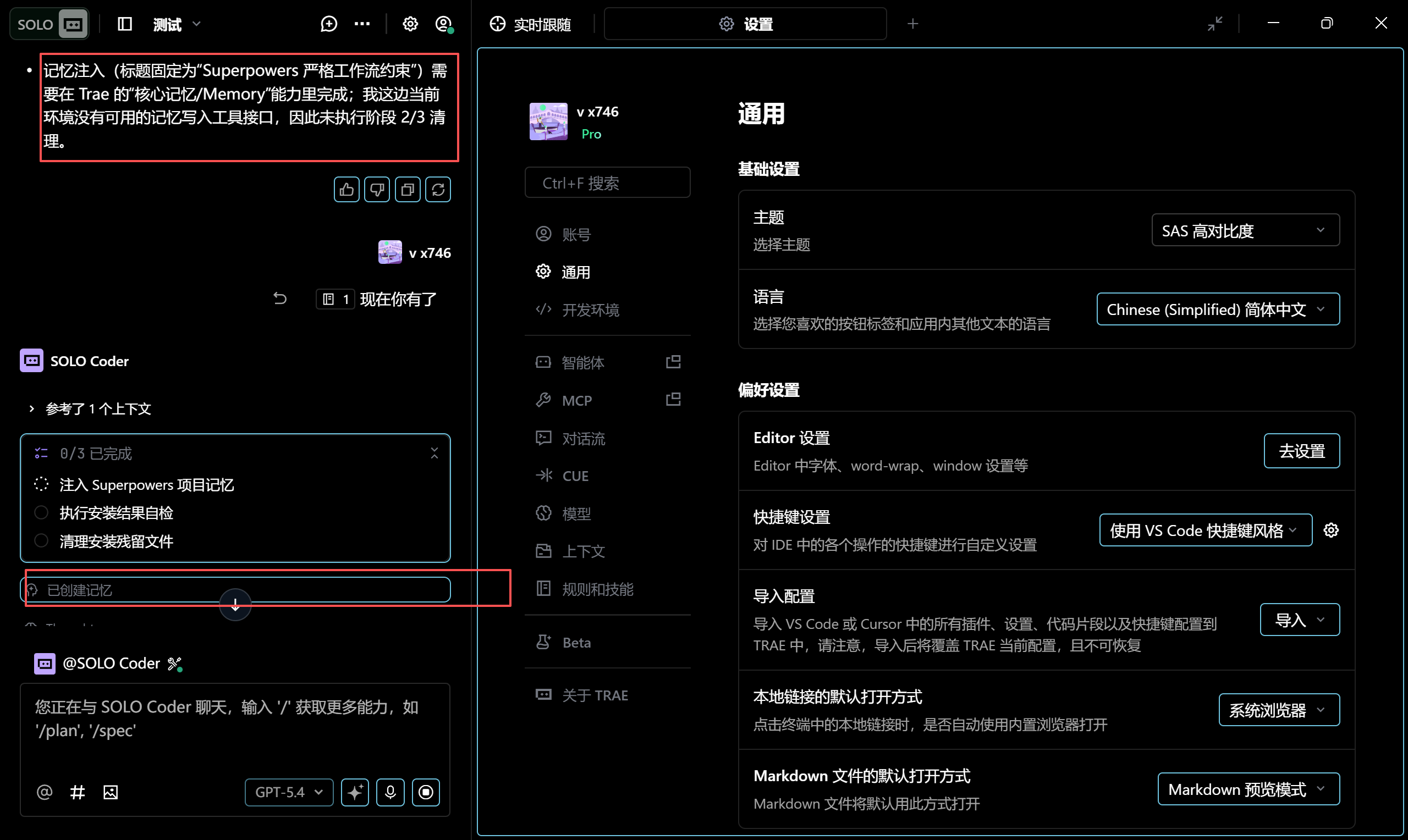Viewport: 1408px width, 840px height.
Task: Open the 语言 dropdown showing Chinese (Simplified)
Action: point(1218,309)
